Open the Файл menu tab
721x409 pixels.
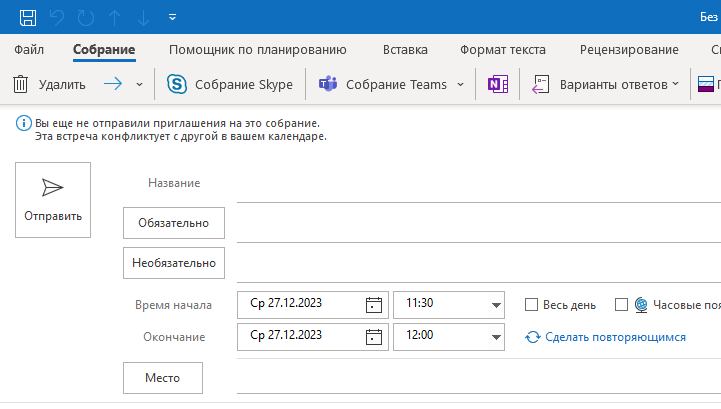click(x=29, y=49)
